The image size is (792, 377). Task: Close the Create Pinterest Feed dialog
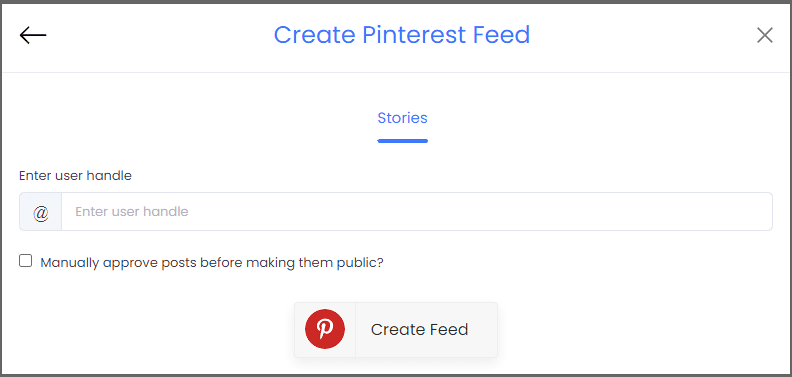[x=765, y=35]
